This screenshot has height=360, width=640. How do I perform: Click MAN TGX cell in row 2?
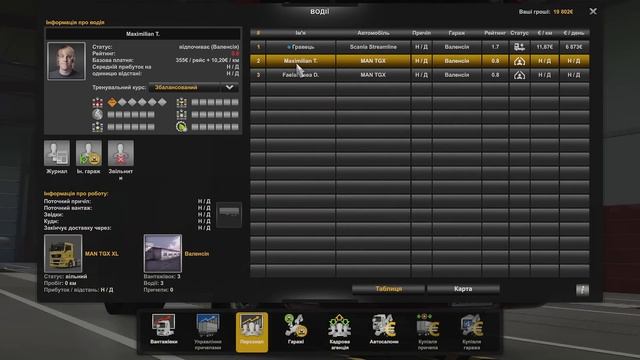[x=373, y=61]
